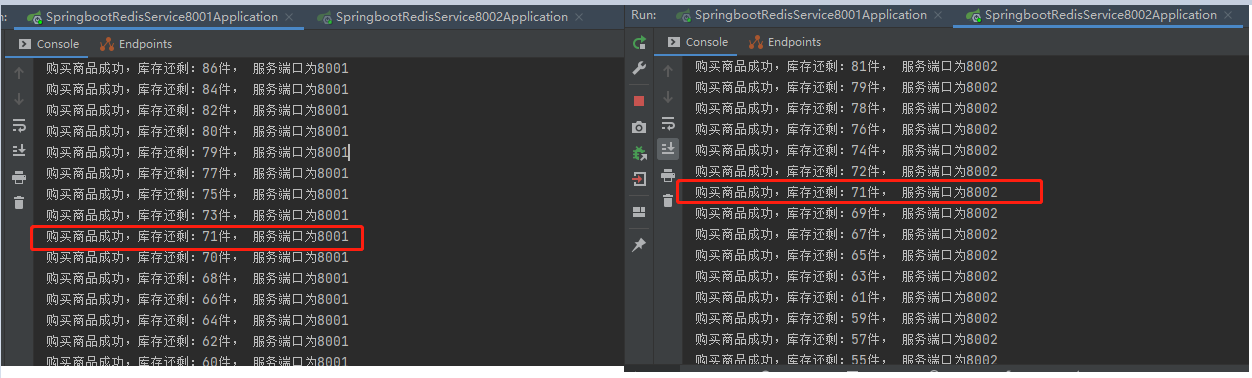Image resolution: width=1252 pixels, height=378 pixels.
Task: Stop the running application with the red square
Action: pyautogui.click(x=639, y=101)
